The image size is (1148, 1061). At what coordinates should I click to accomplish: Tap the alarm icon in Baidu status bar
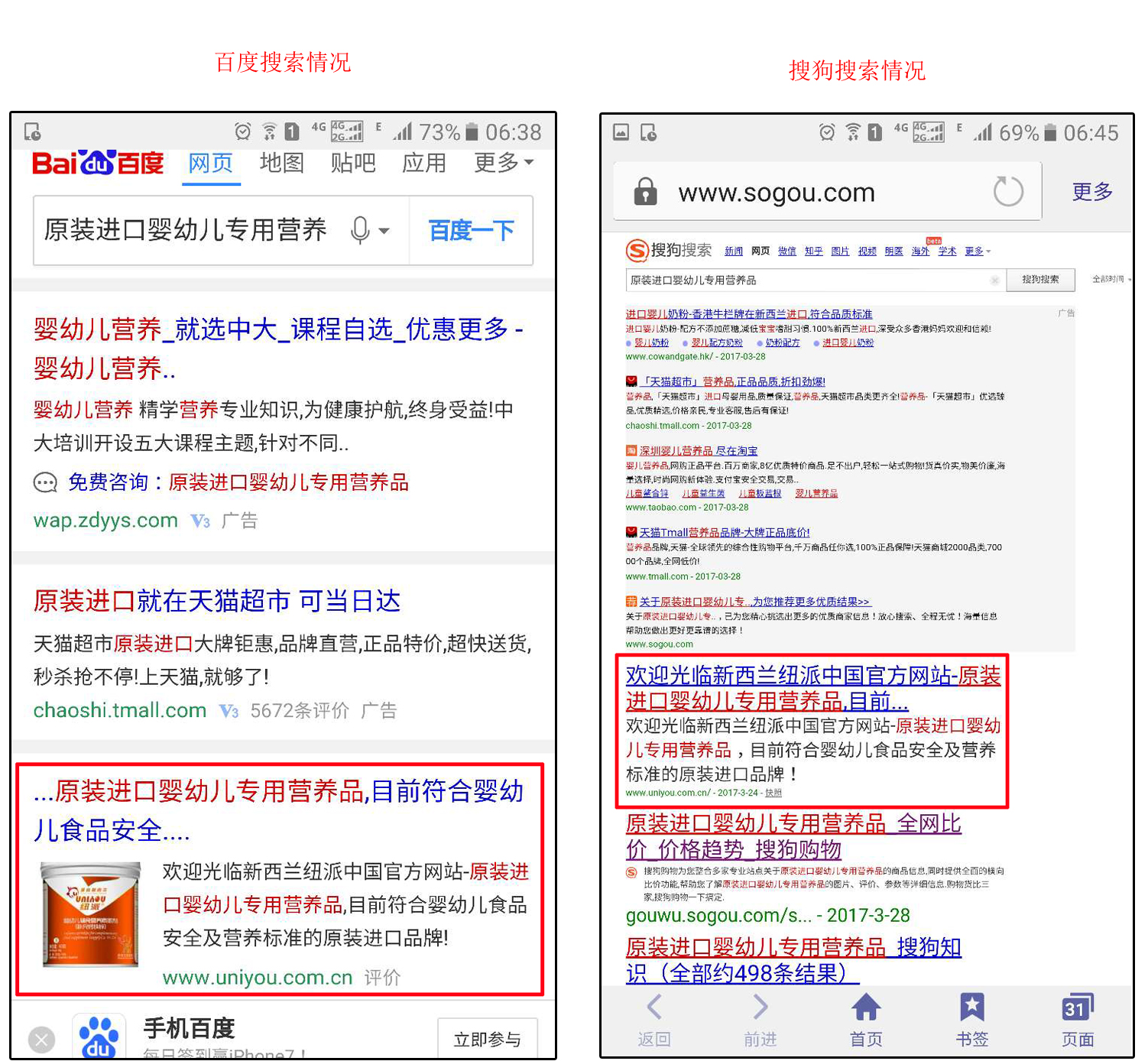pos(243,131)
